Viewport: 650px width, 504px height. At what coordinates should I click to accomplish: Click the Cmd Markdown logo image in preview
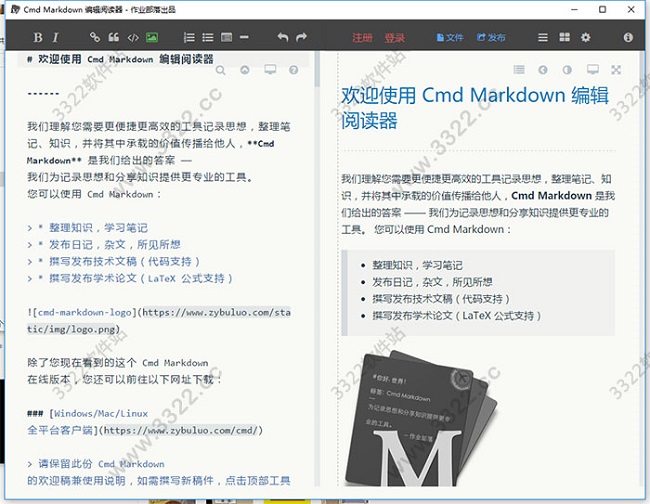421,417
